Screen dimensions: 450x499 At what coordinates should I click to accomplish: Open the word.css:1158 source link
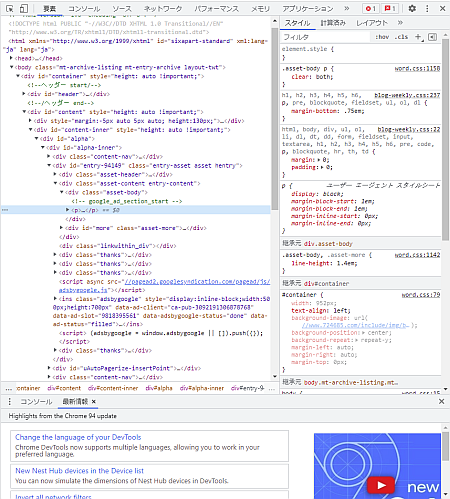pyautogui.click(x=417, y=69)
